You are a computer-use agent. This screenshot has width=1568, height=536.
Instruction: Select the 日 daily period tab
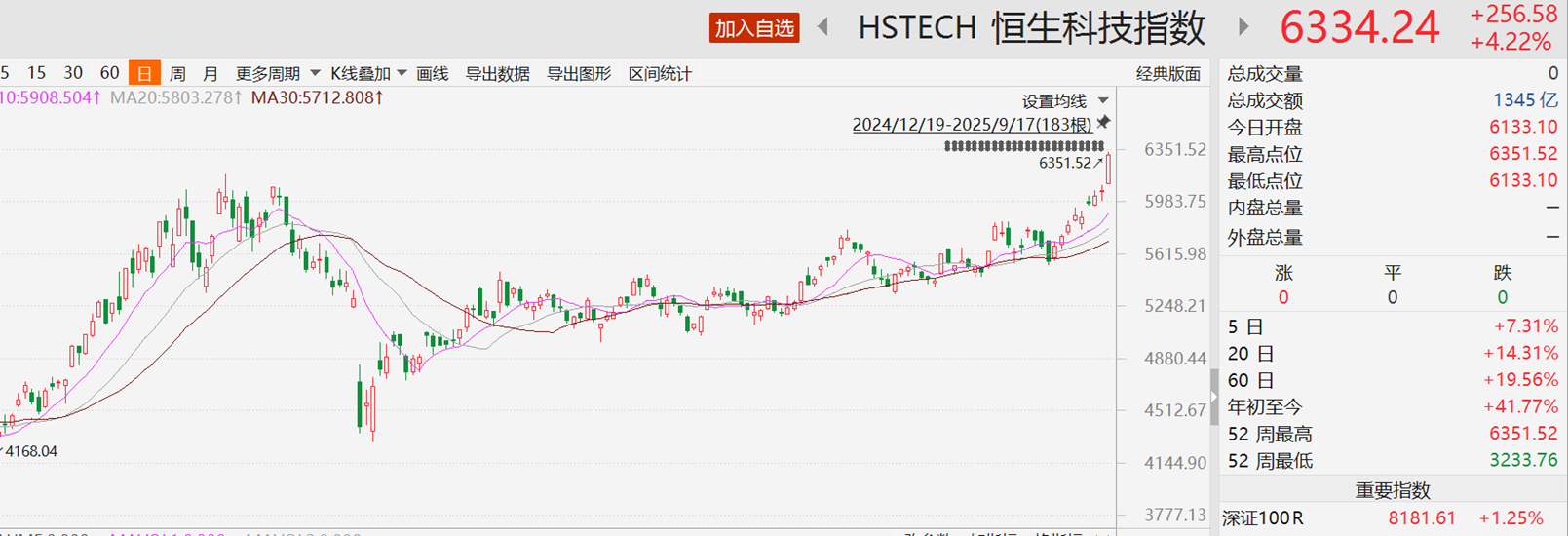(x=144, y=74)
